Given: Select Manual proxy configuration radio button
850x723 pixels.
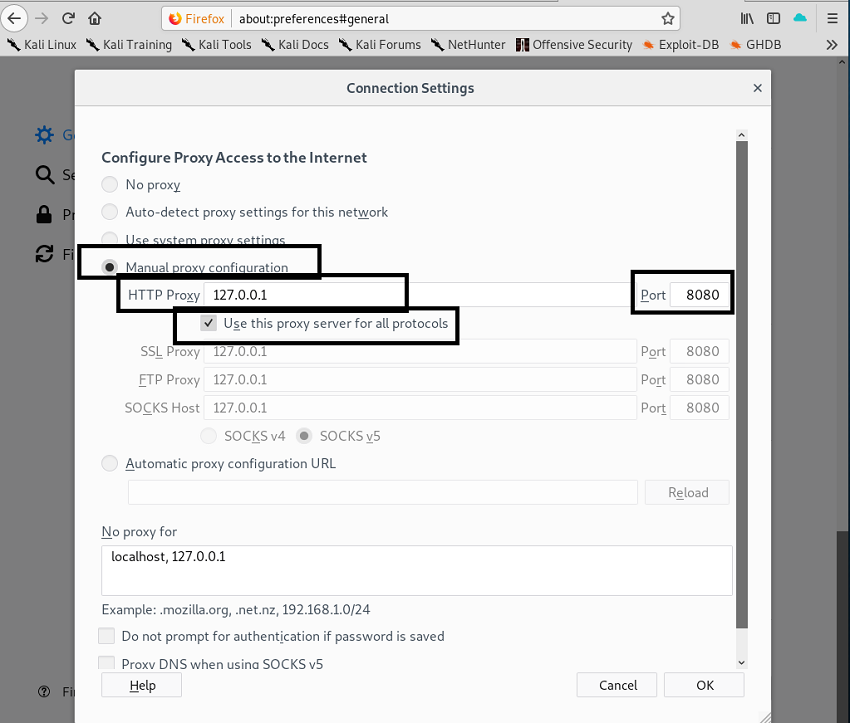Looking at the screenshot, I should coord(110,267).
